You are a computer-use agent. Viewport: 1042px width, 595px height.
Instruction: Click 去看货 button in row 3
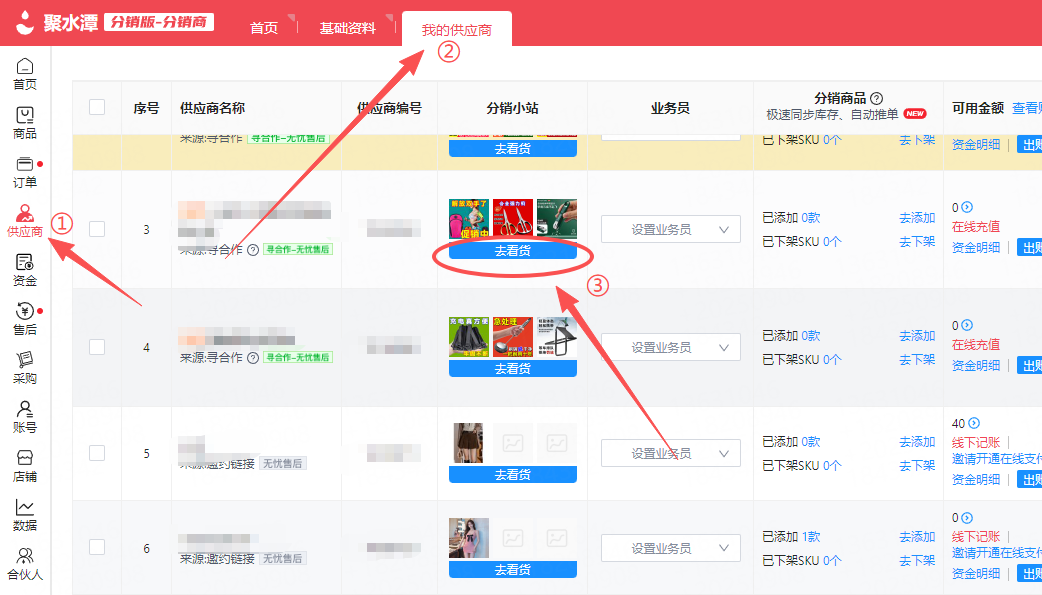tap(512, 251)
